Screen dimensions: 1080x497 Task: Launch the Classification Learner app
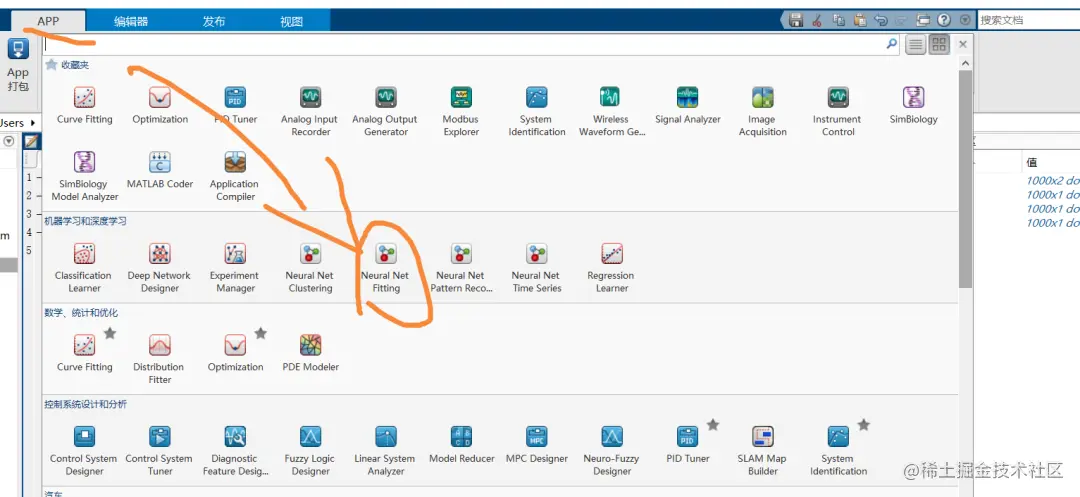pos(84,268)
